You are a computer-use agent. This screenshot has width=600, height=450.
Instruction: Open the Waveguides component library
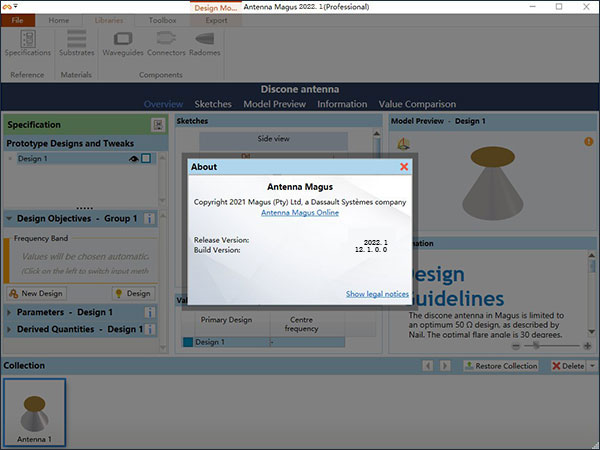point(123,44)
